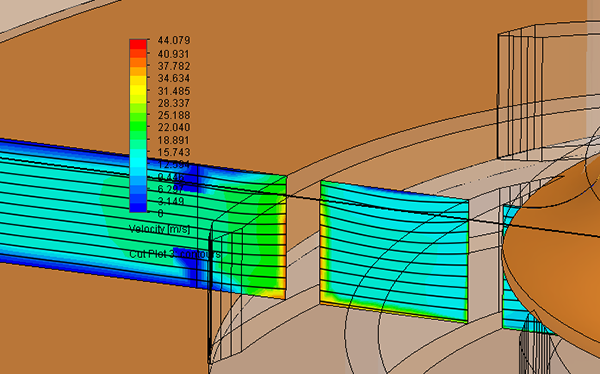This screenshot has height=374, width=600.
Task: Select the Velocity [m/s] legend title
Action: [159, 229]
